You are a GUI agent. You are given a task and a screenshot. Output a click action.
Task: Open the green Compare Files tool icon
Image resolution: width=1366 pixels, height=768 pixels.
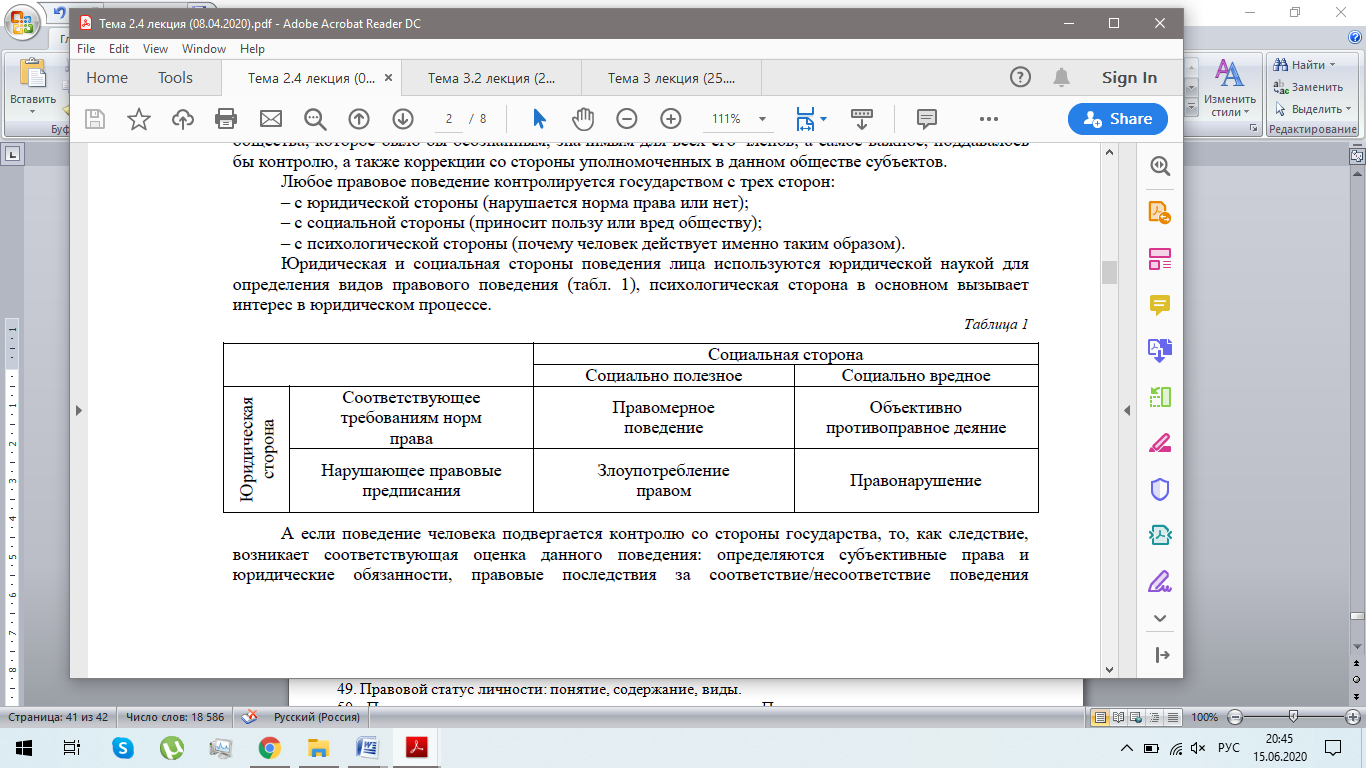(1160, 397)
